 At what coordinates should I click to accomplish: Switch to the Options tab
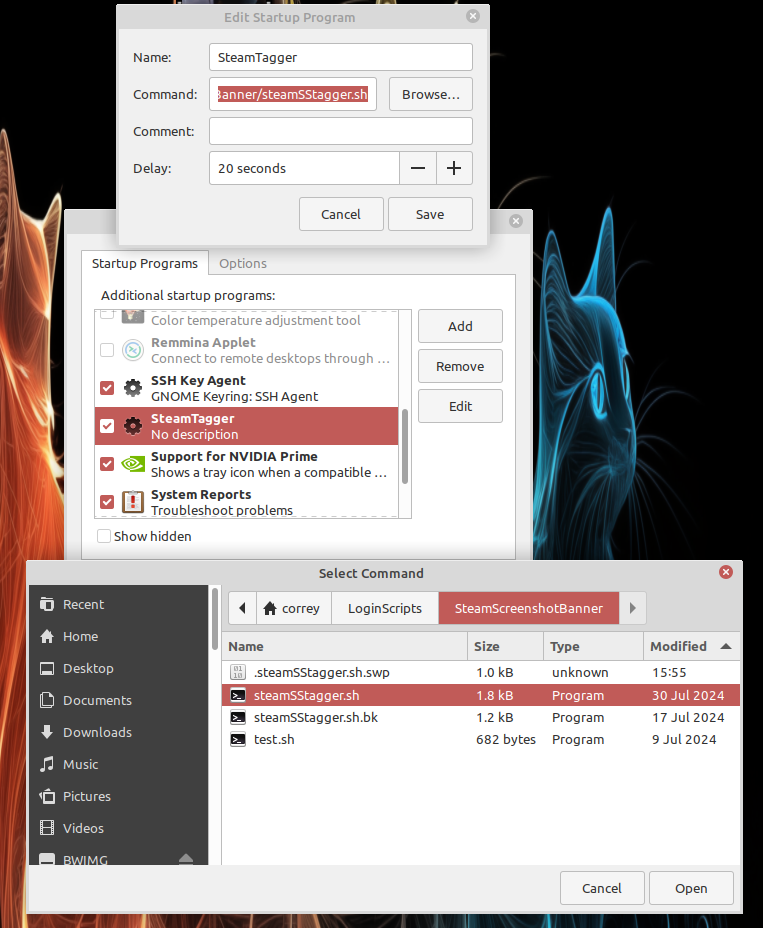[243, 263]
